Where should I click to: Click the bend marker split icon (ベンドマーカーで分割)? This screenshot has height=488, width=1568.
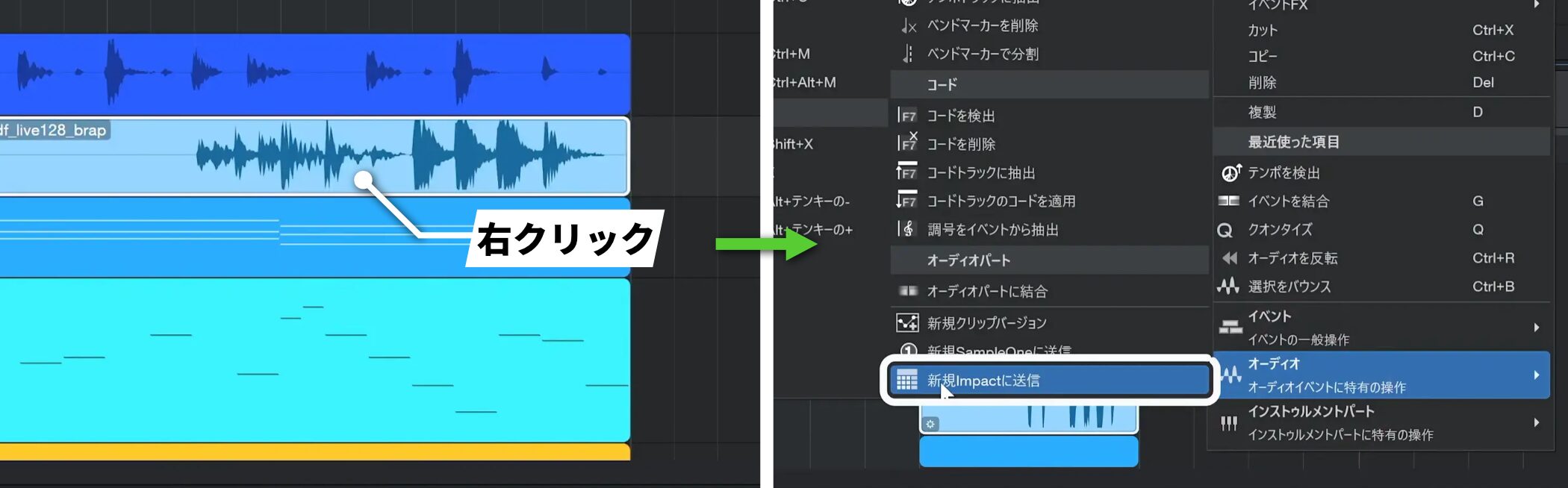[x=907, y=54]
